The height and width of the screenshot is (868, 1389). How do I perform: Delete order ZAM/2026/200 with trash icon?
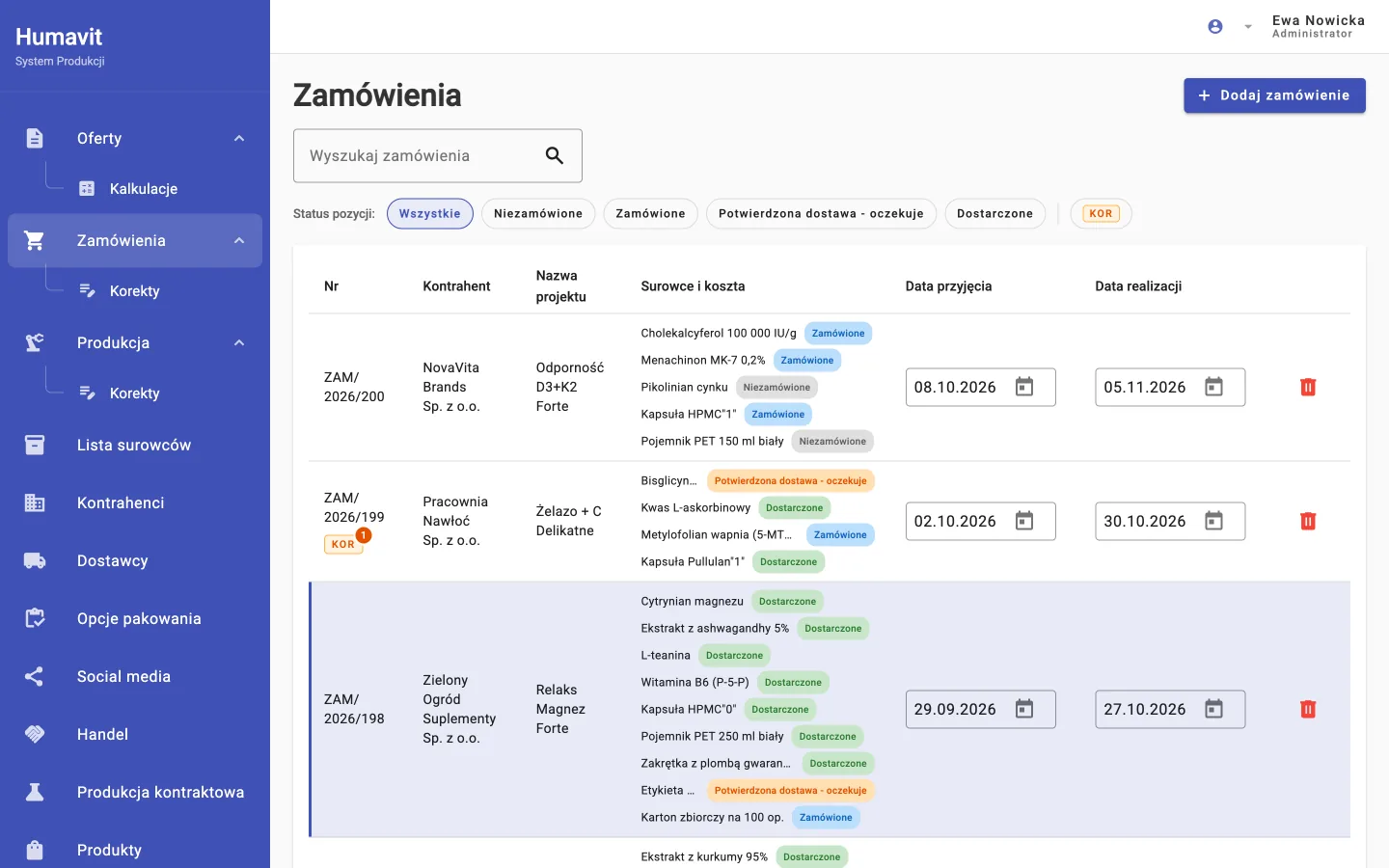coord(1308,387)
